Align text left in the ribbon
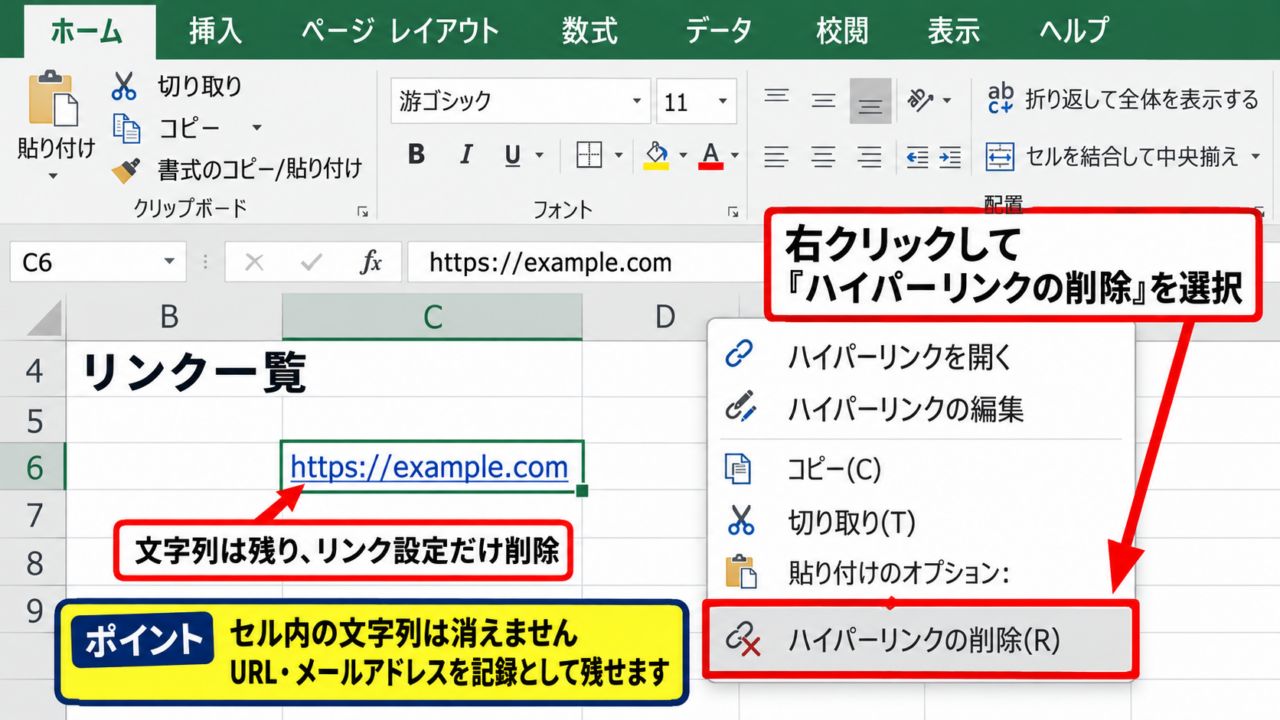1280x720 pixels. 777,156
